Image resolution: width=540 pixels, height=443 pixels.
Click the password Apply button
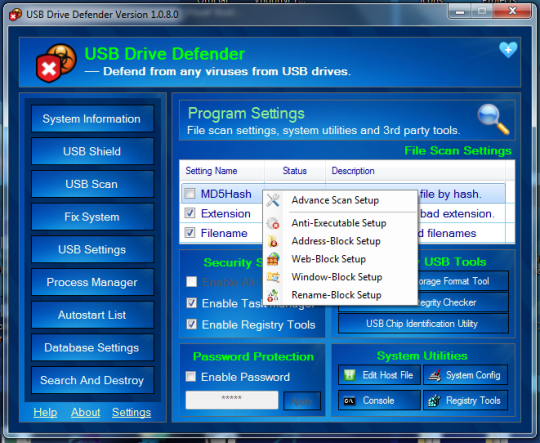point(302,401)
